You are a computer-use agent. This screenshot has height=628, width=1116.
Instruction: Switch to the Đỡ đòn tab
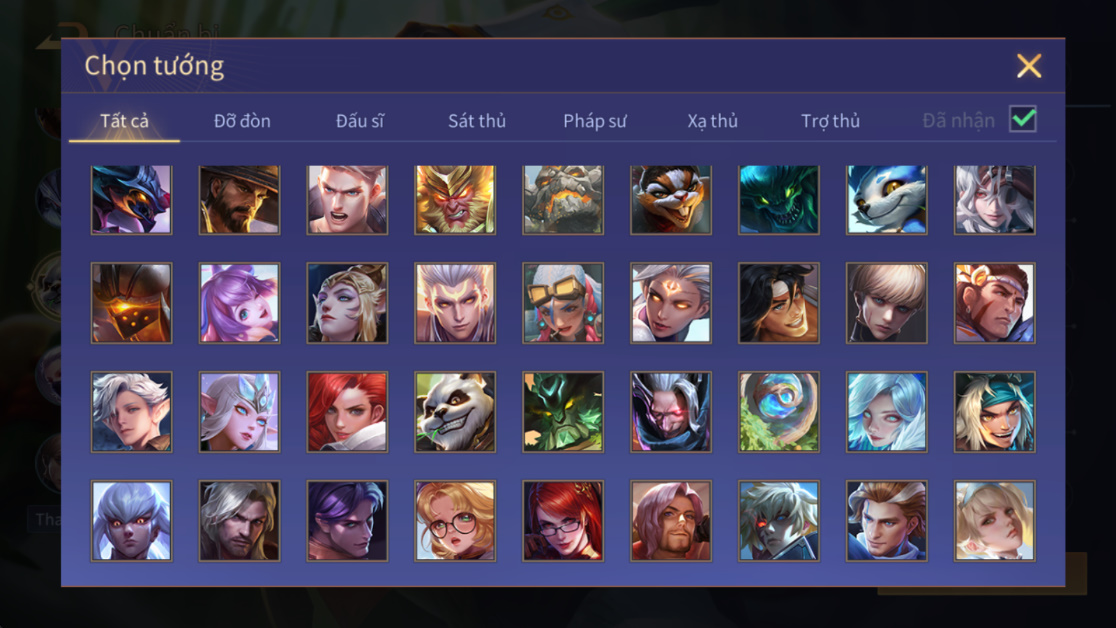(x=242, y=120)
